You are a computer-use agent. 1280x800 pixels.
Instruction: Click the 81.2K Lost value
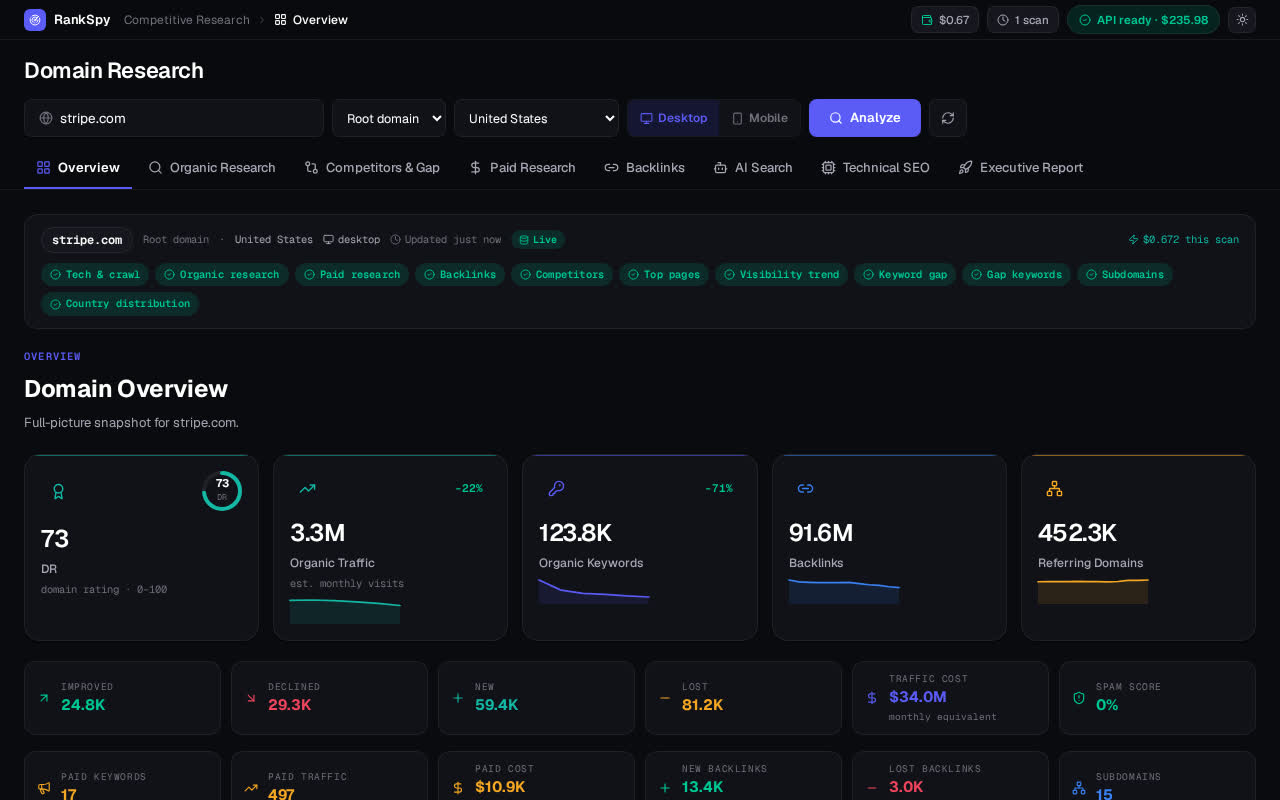tap(703, 705)
